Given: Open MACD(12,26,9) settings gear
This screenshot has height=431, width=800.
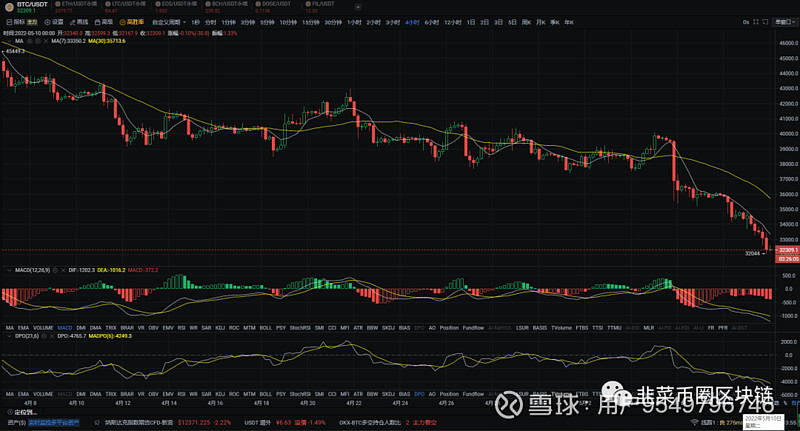Looking at the screenshot, I should point(56,270).
